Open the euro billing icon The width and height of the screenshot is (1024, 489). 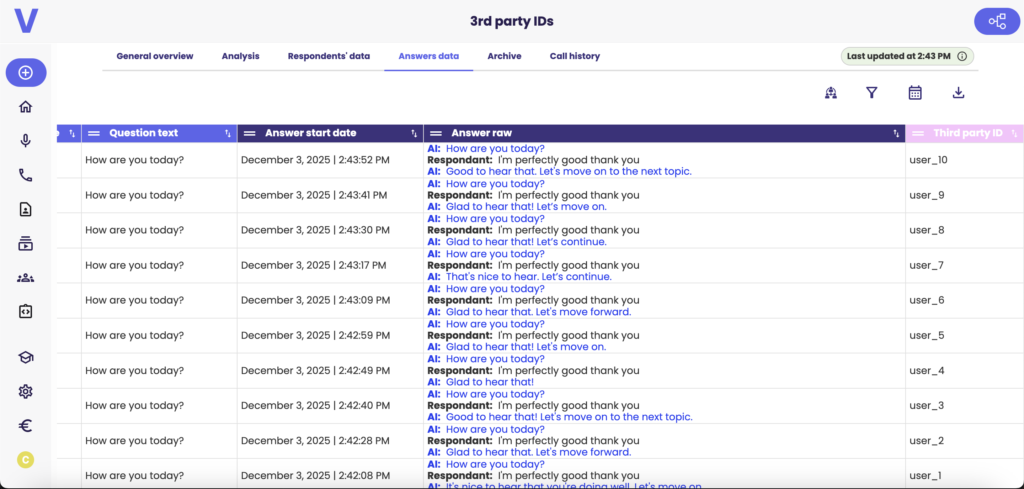coord(25,426)
